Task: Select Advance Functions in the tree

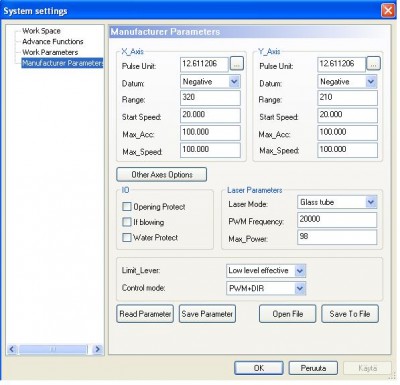Action: 53,41
